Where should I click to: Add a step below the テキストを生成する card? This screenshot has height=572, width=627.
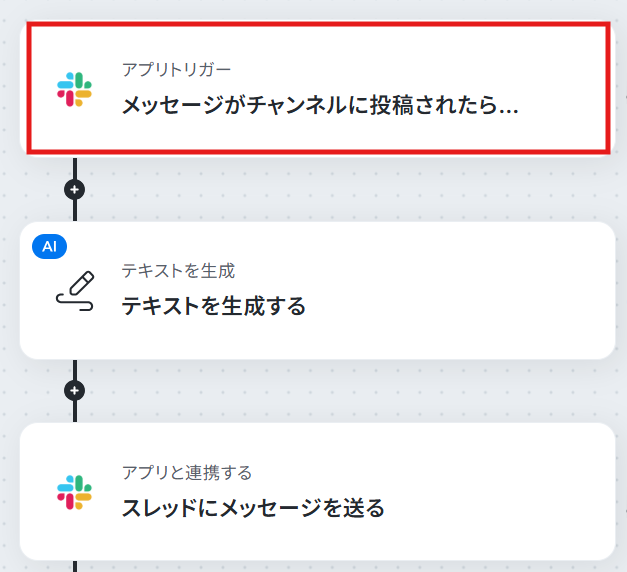tap(74, 390)
